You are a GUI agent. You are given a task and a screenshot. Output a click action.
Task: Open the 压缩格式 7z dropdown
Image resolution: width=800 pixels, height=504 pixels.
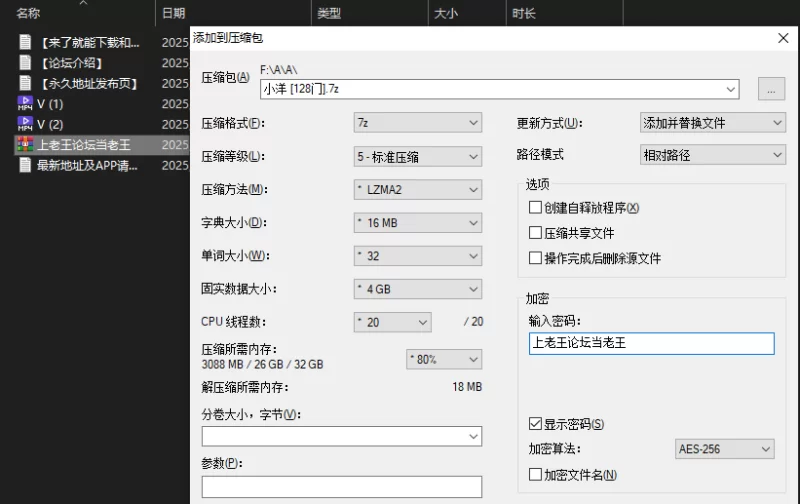[417, 123]
